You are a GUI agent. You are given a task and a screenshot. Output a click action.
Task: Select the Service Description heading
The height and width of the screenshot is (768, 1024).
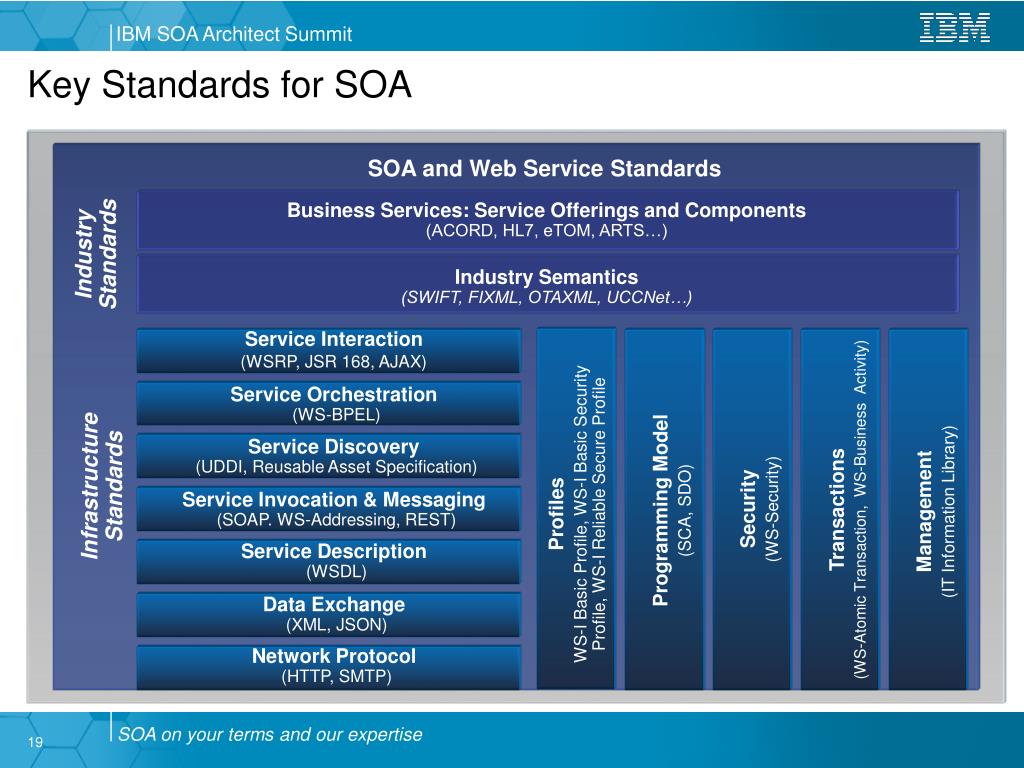[x=334, y=551]
